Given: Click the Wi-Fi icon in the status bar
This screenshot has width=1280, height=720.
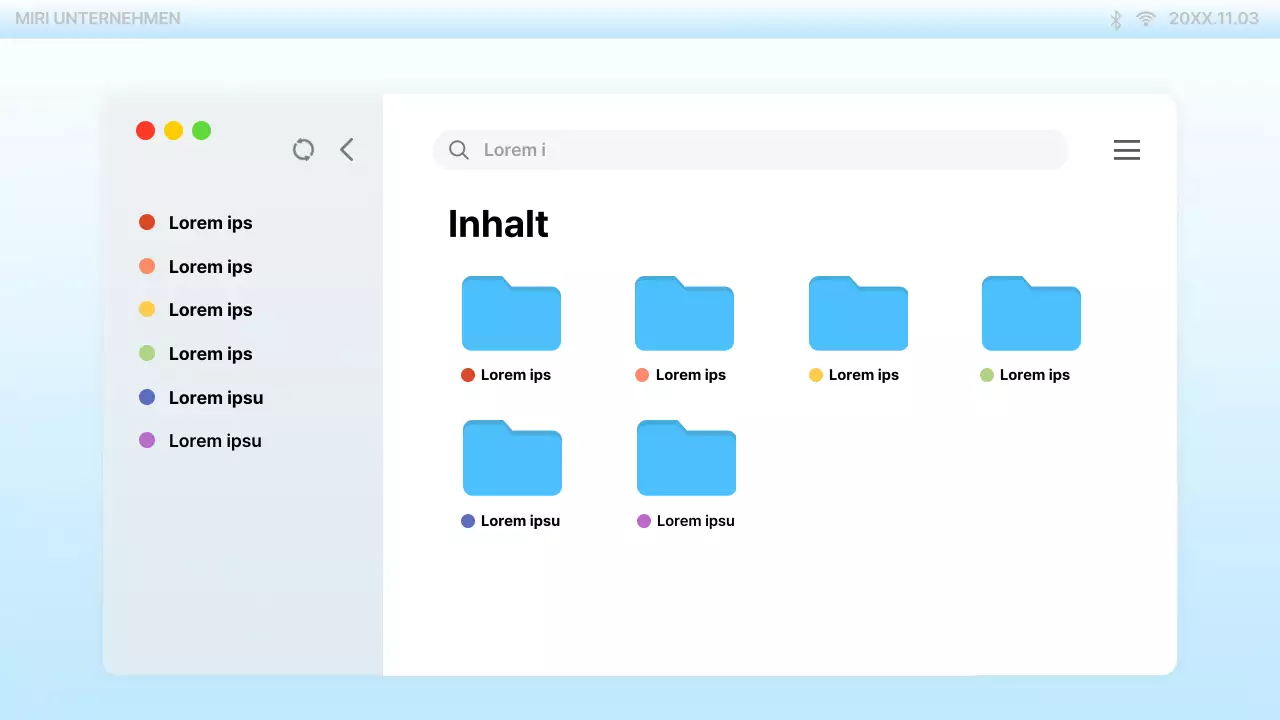Looking at the screenshot, I should click(1145, 18).
